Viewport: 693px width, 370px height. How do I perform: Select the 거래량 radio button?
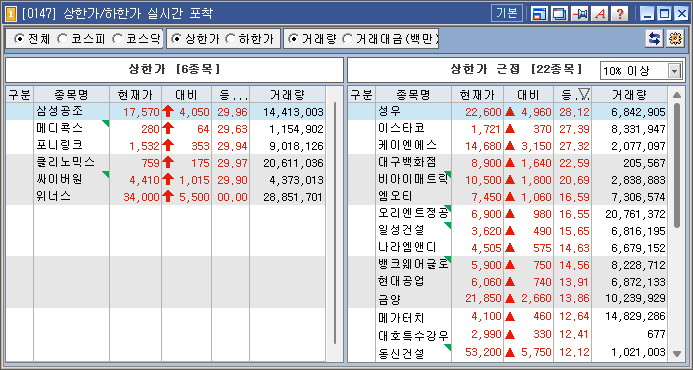[x=293, y=39]
